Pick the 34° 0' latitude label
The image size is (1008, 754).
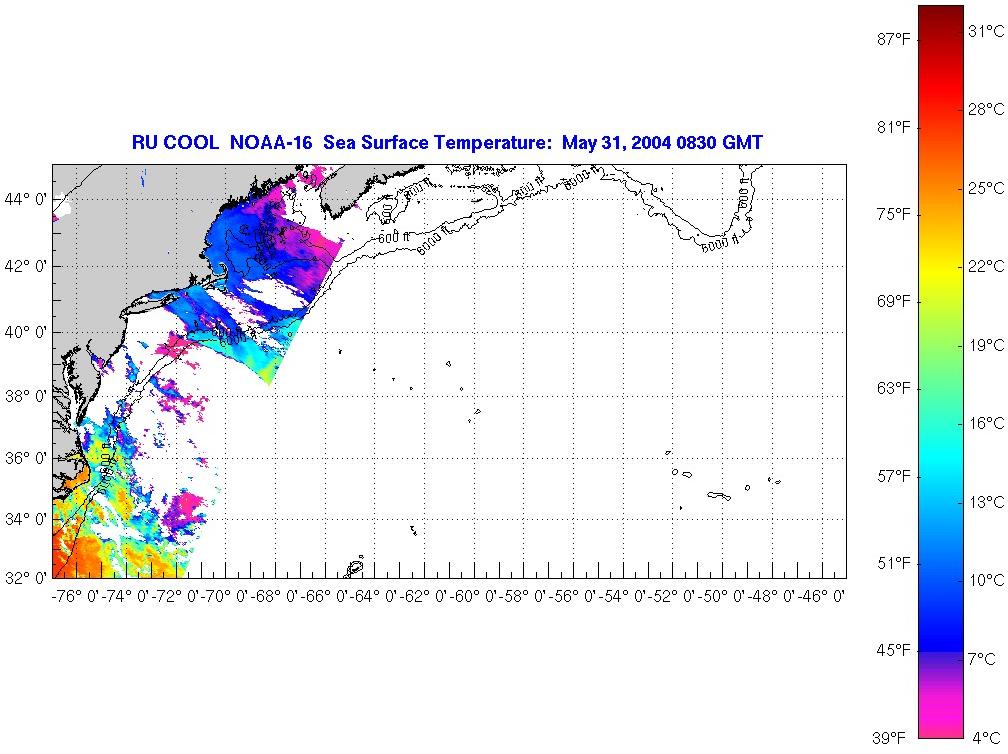click(26, 519)
